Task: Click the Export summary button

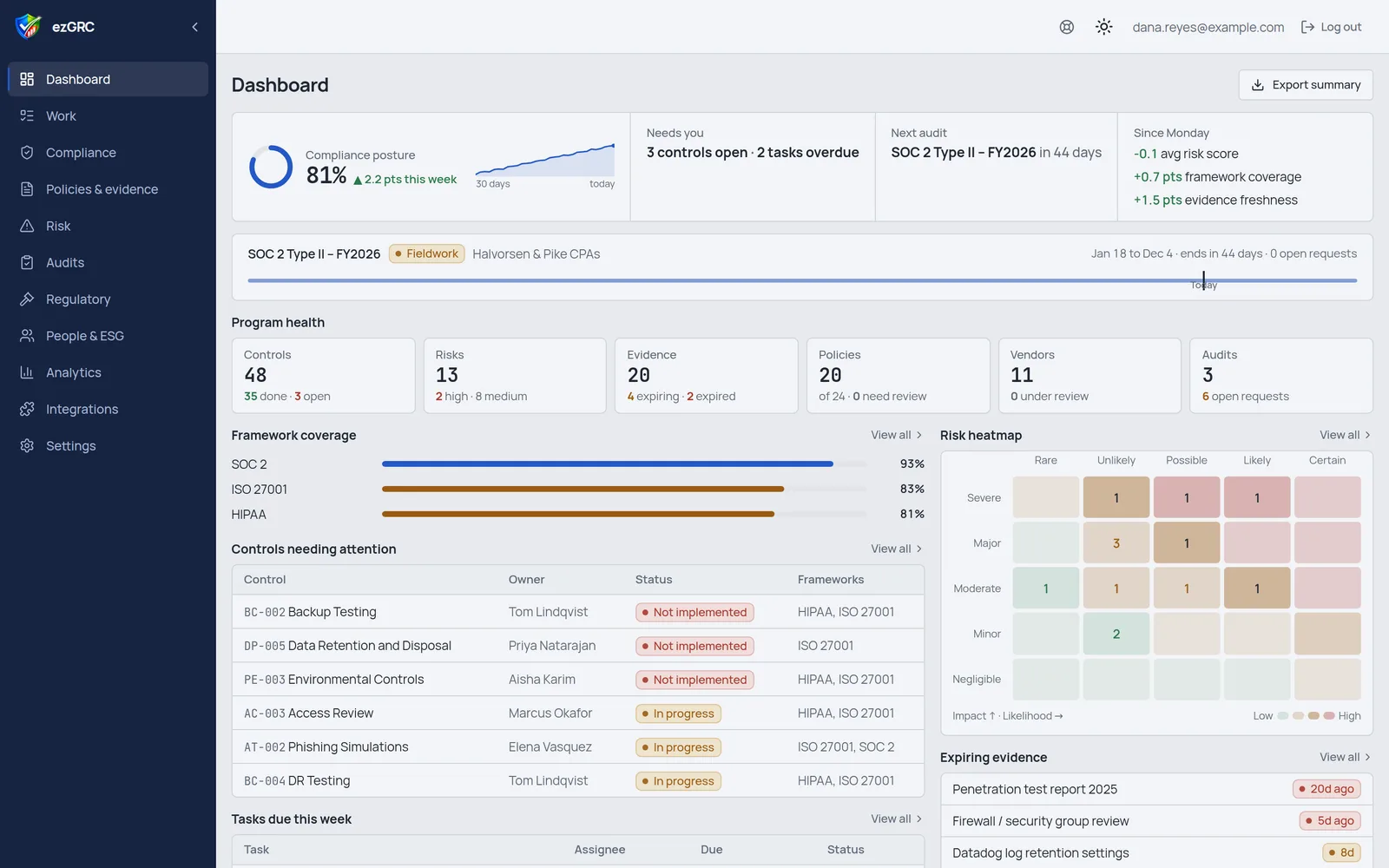Action: [x=1306, y=85]
